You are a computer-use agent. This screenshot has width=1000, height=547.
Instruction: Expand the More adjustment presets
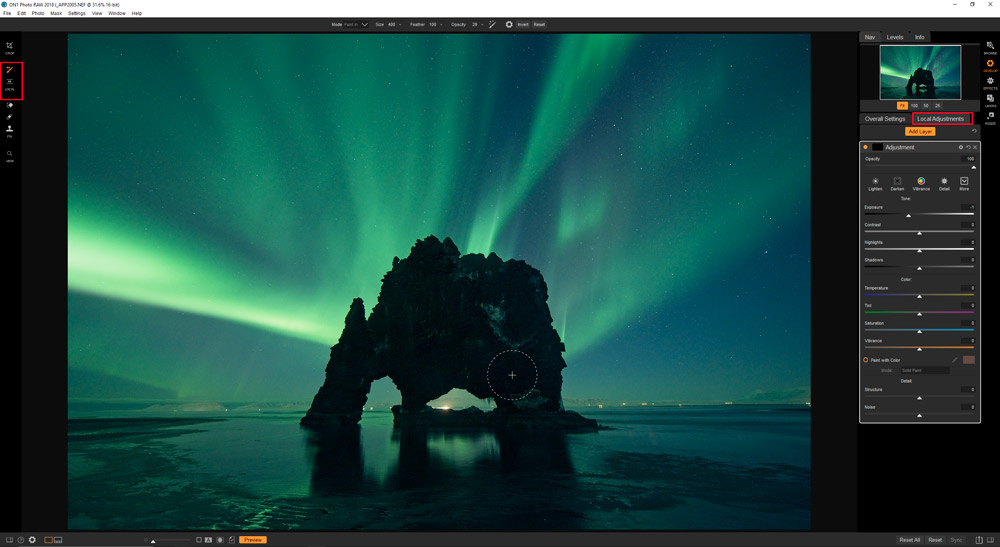point(964,183)
